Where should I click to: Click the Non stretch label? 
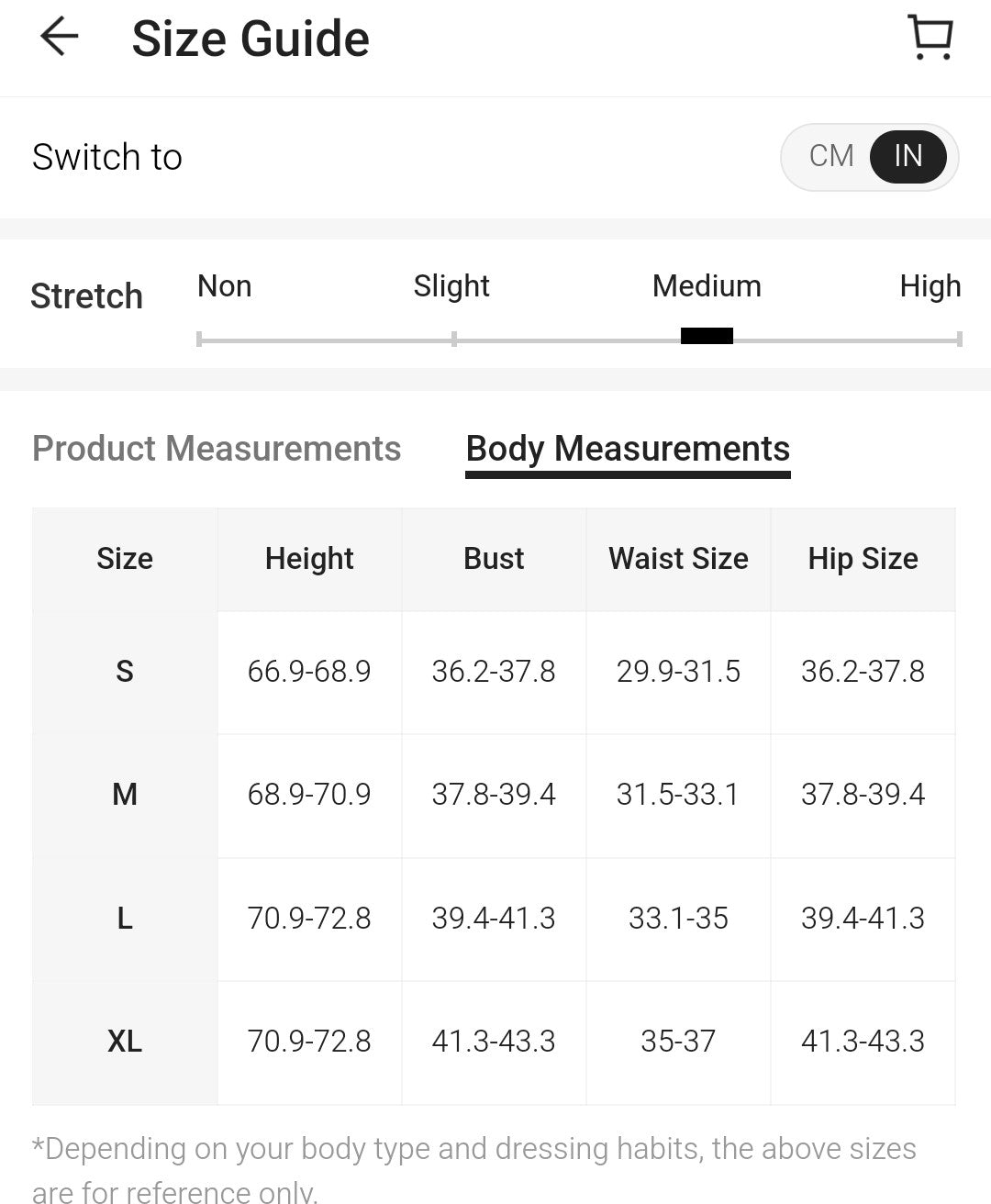click(x=224, y=286)
